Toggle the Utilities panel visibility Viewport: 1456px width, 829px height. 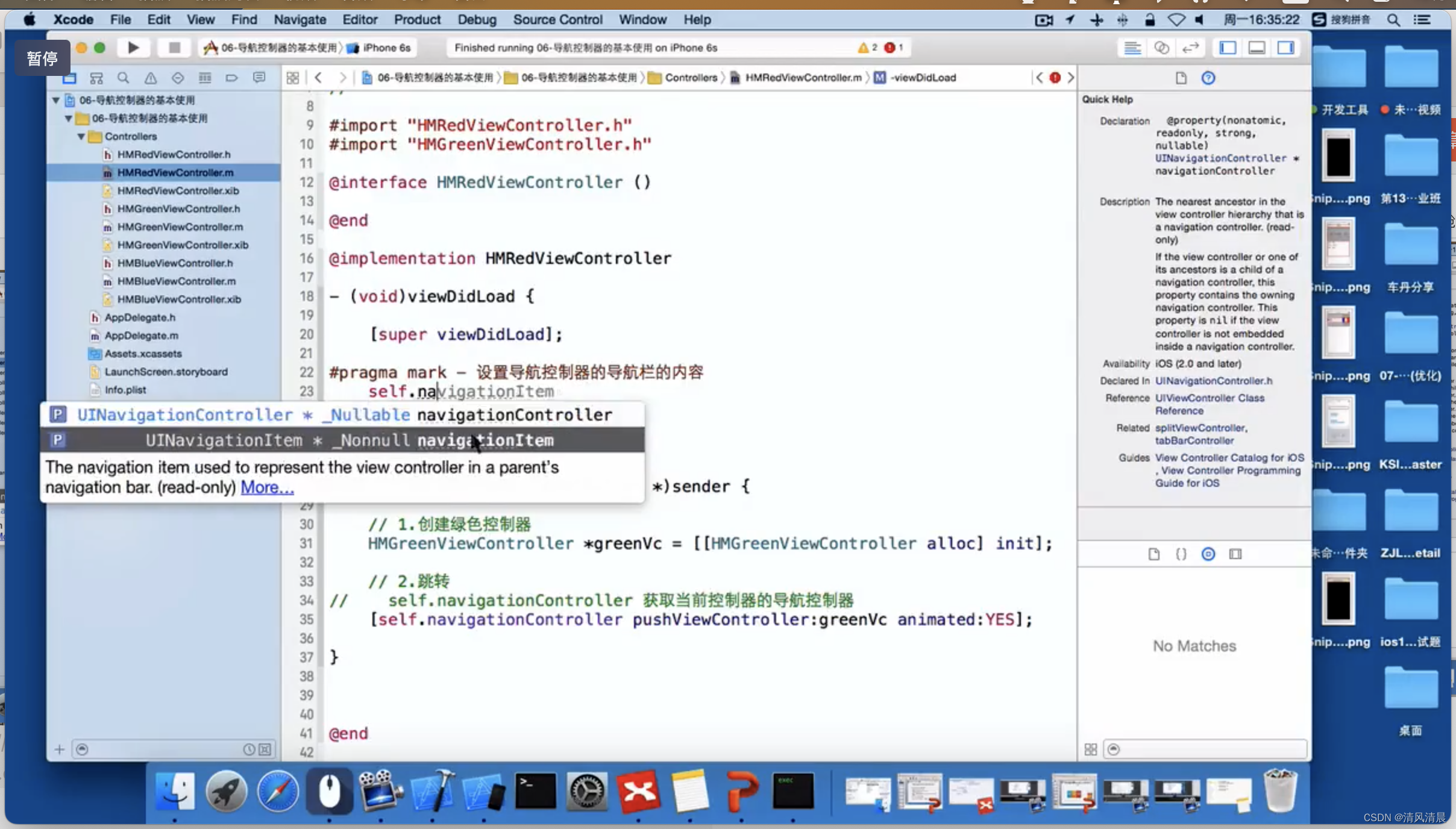pos(1285,48)
